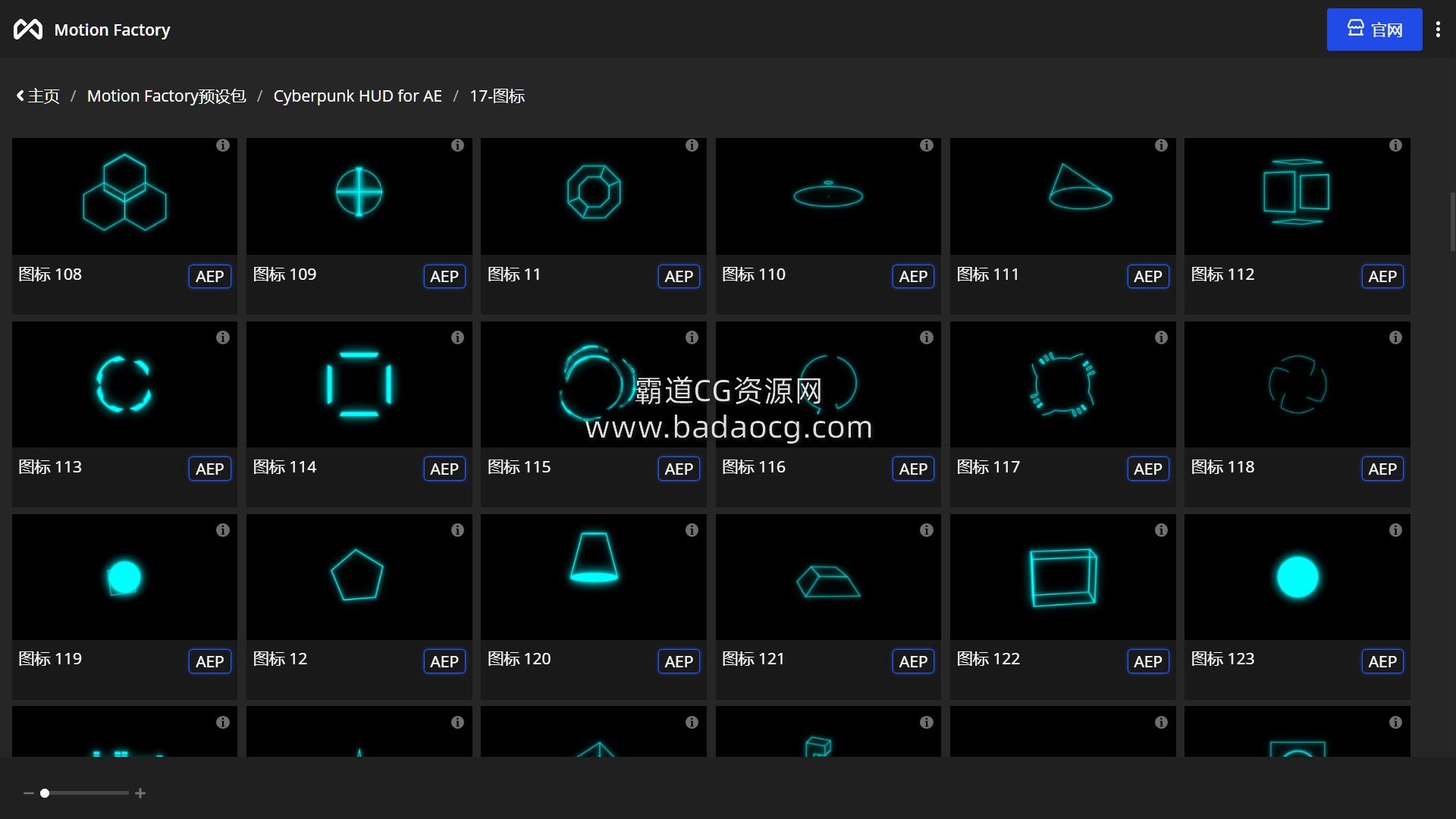
Task: Select the cone thumbnail 图标 111
Action: coord(1062,196)
